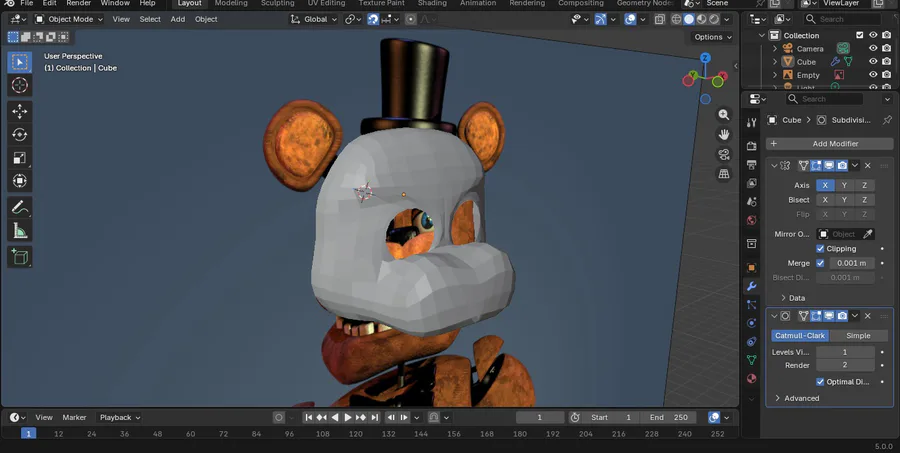Toggle the Clipping checkbox
The image size is (900, 453).
pos(820,249)
